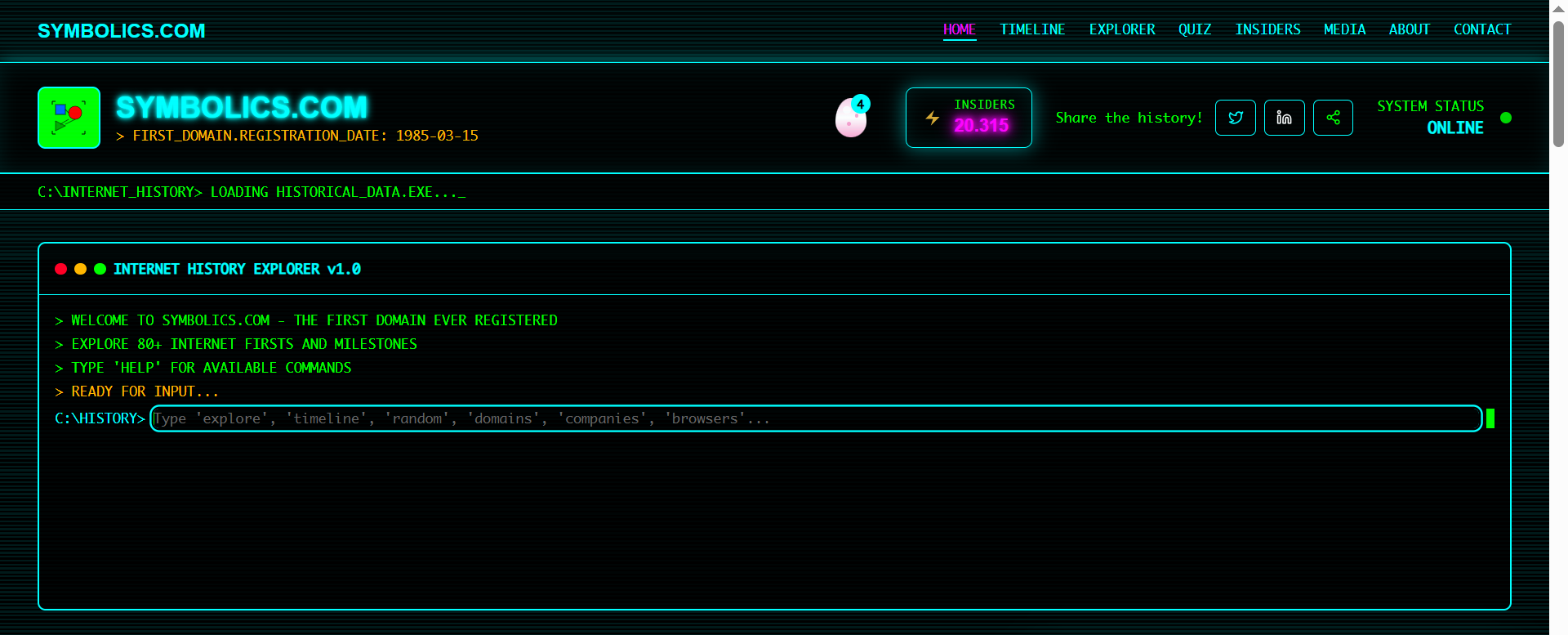Click "TYPE 'HELP' FOR AVAILABLE COMMANDS" line

pos(203,368)
